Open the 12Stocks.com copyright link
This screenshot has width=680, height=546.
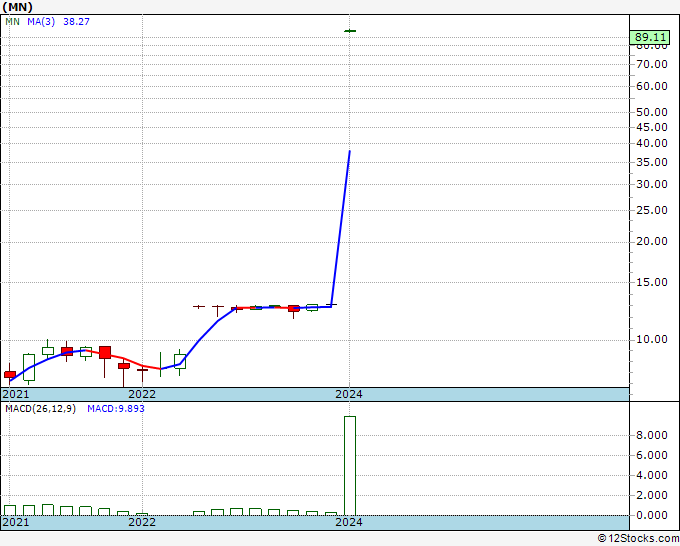(638, 538)
